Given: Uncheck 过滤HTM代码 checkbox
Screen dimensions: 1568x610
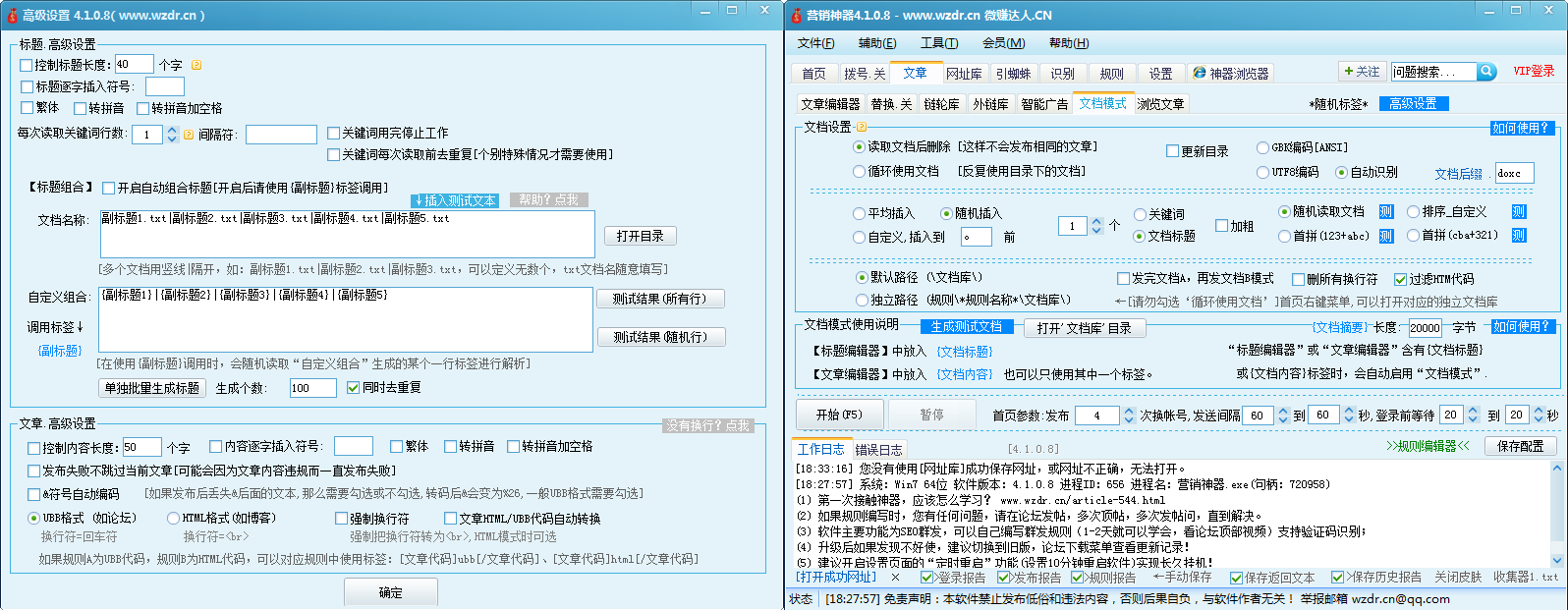Looking at the screenshot, I should 1401,279.
